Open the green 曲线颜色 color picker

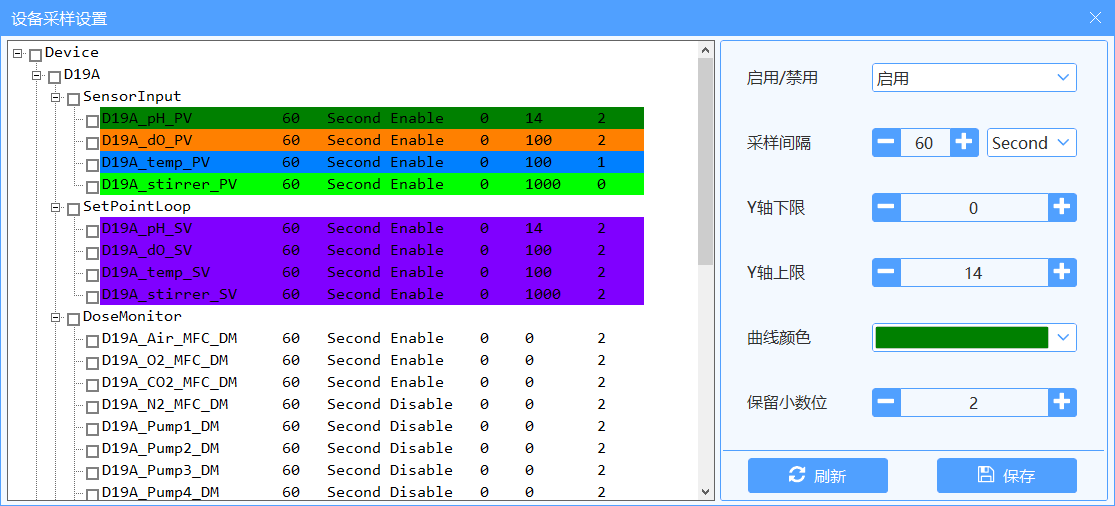point(974,338)
